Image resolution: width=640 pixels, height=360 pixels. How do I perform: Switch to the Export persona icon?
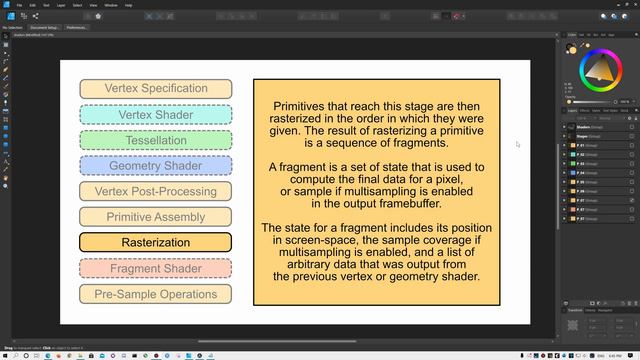pos(36,16)
